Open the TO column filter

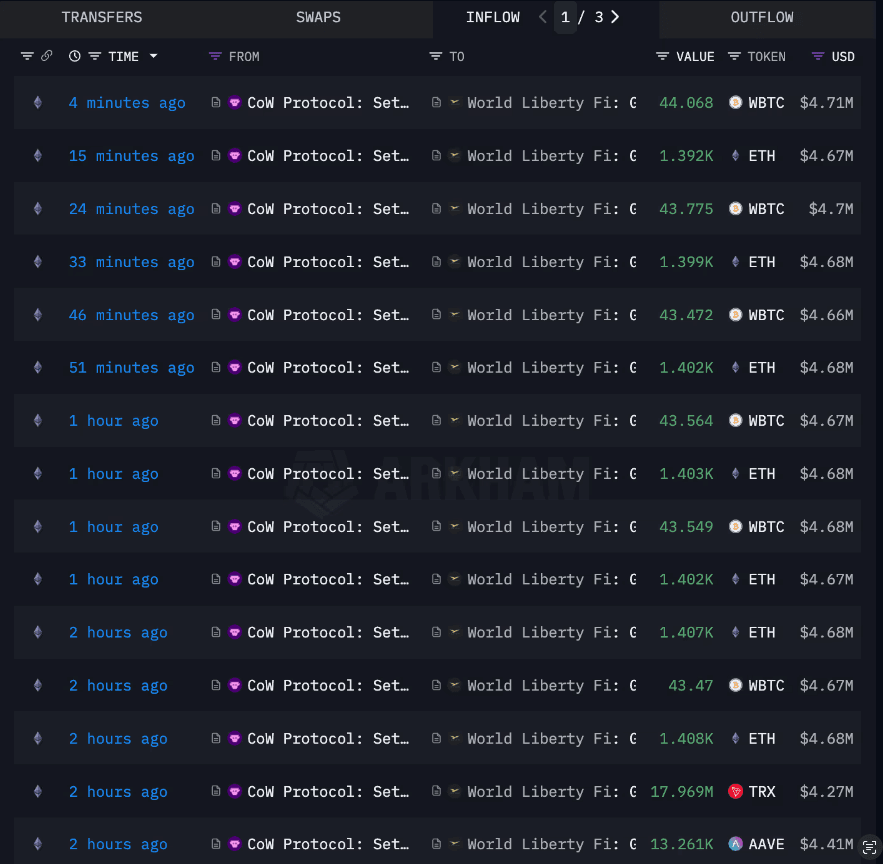(x=436, y=56)
